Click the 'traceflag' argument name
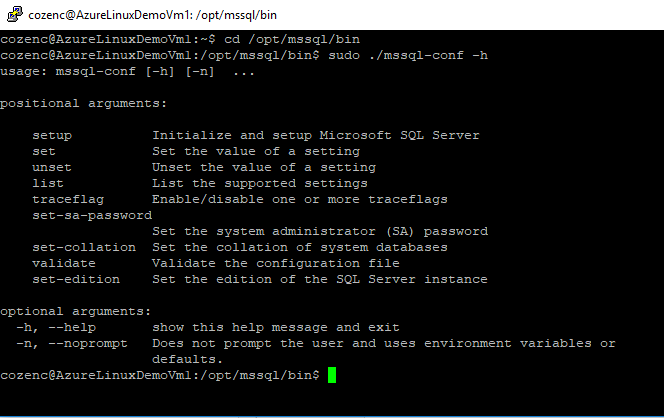This screenshot has height=418, width=664. pos(68,199)
